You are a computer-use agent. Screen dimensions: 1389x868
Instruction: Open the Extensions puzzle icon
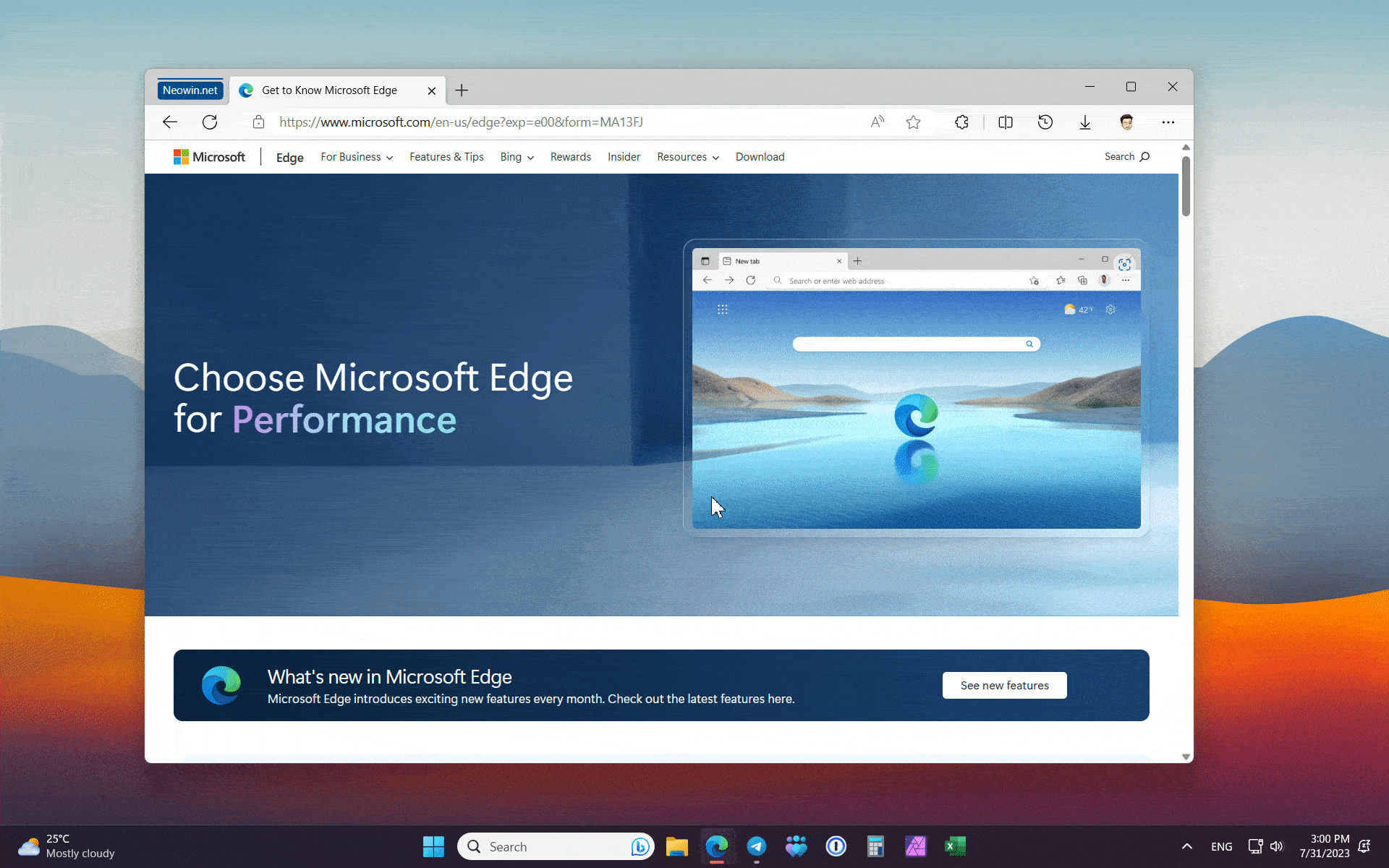[x=961, y=122]
